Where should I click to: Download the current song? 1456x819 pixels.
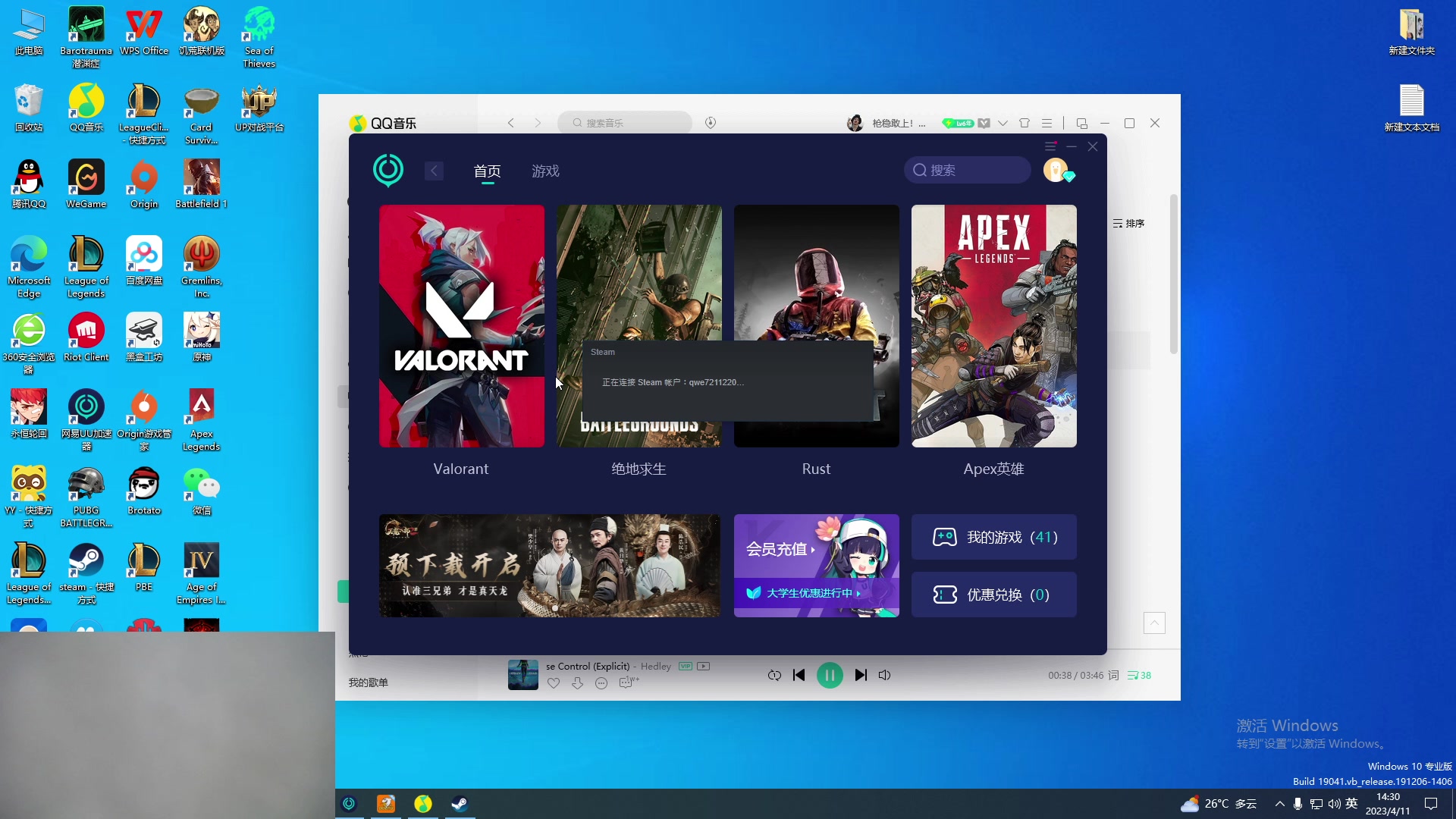tap(577, 683)
